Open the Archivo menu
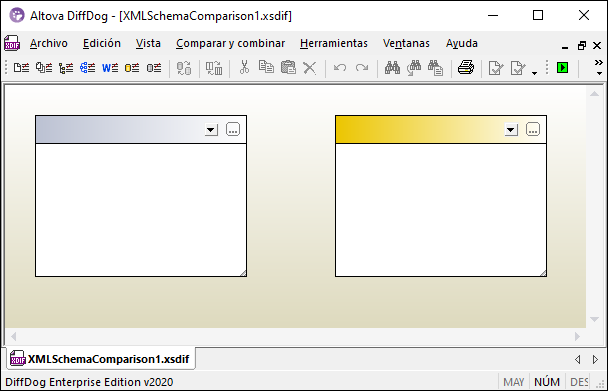608x391 pixels. pos(49,43)
